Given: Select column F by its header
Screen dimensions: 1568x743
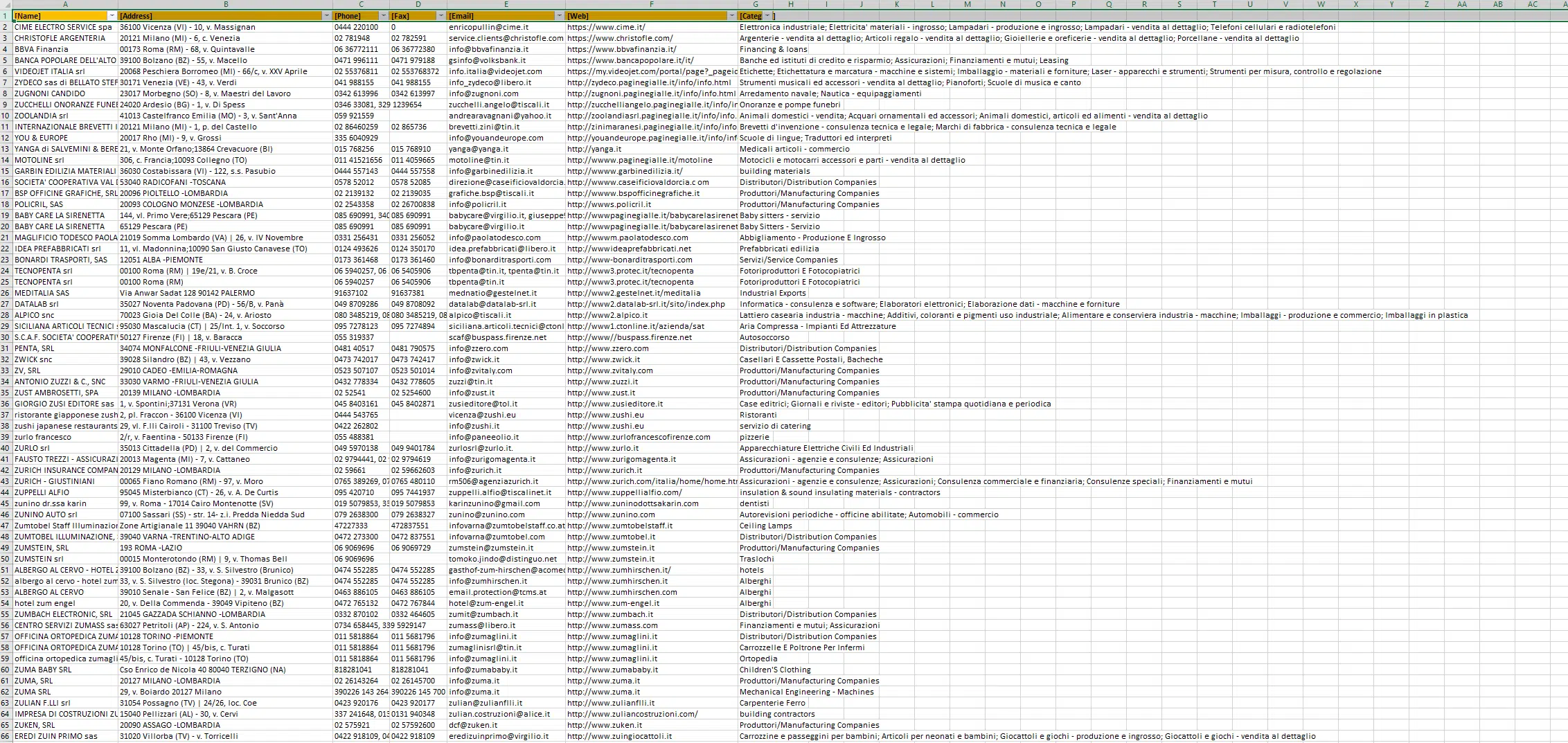Looking at the screenshot, I should 651,4.
